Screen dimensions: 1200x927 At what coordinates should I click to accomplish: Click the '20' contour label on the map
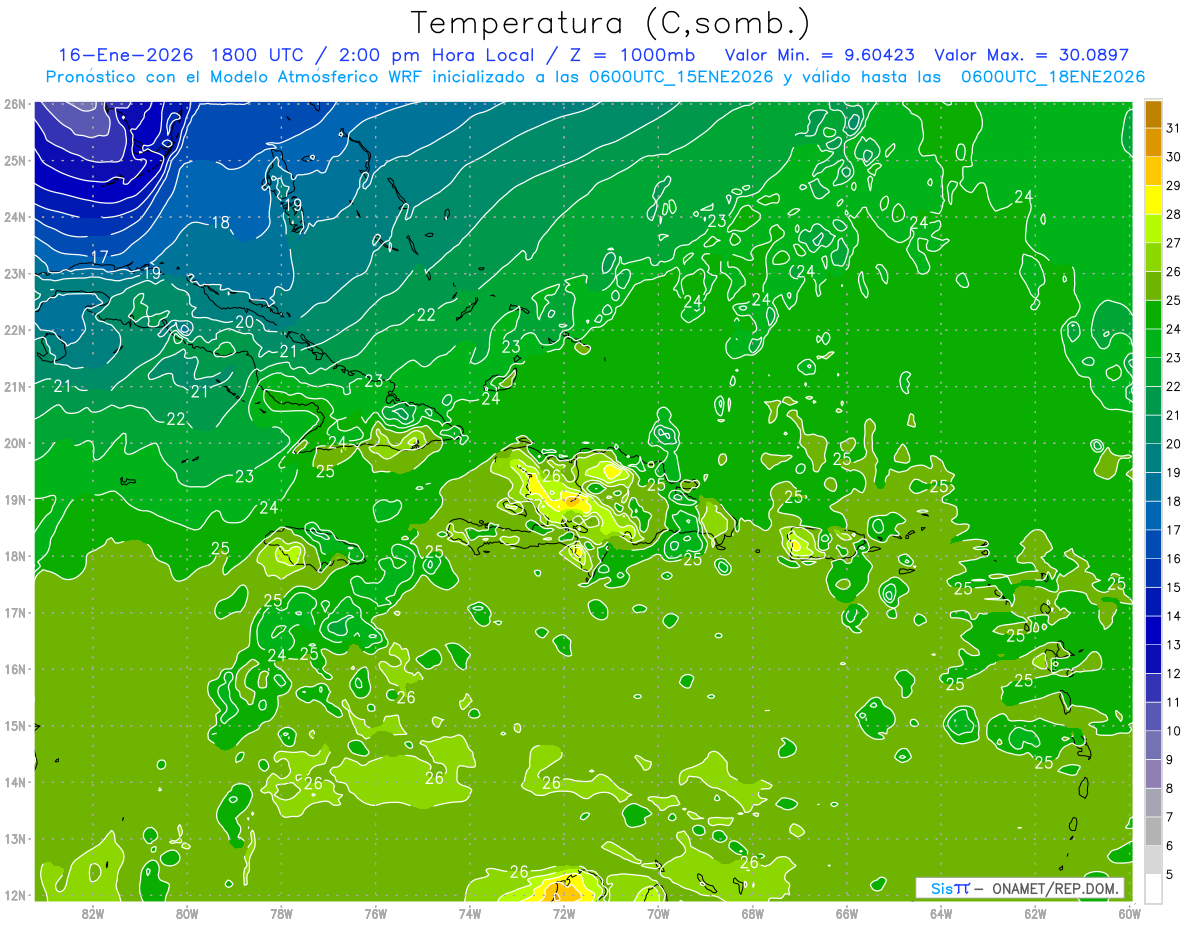[x=244, y=322]
